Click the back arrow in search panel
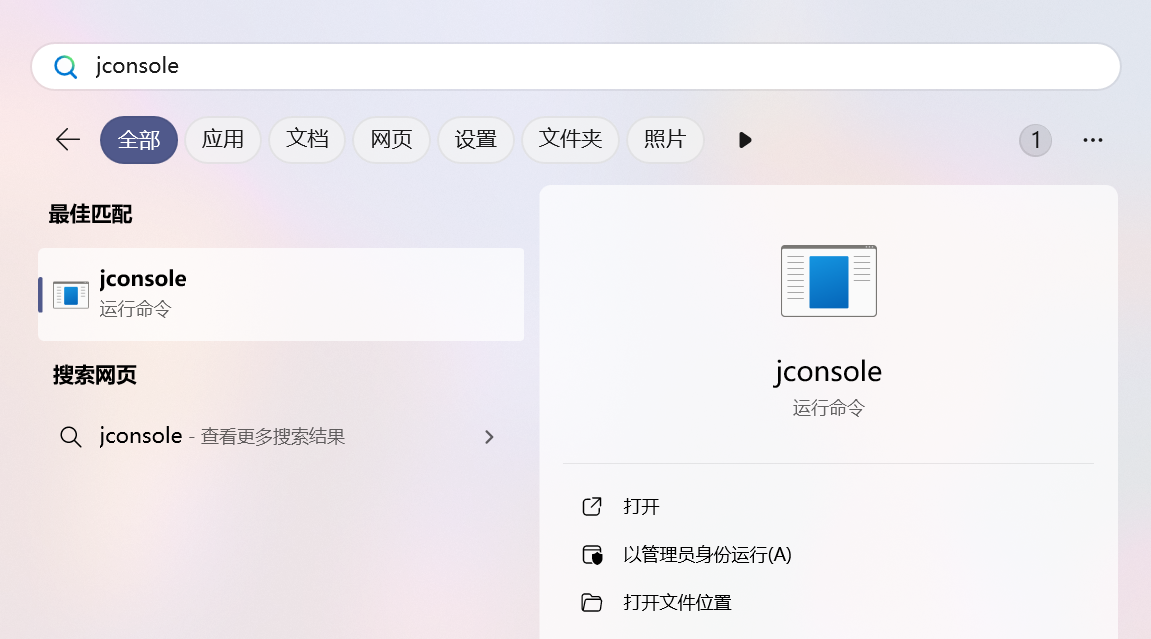This screenshot has width=1151, height=639. click(x=67, y=140)
